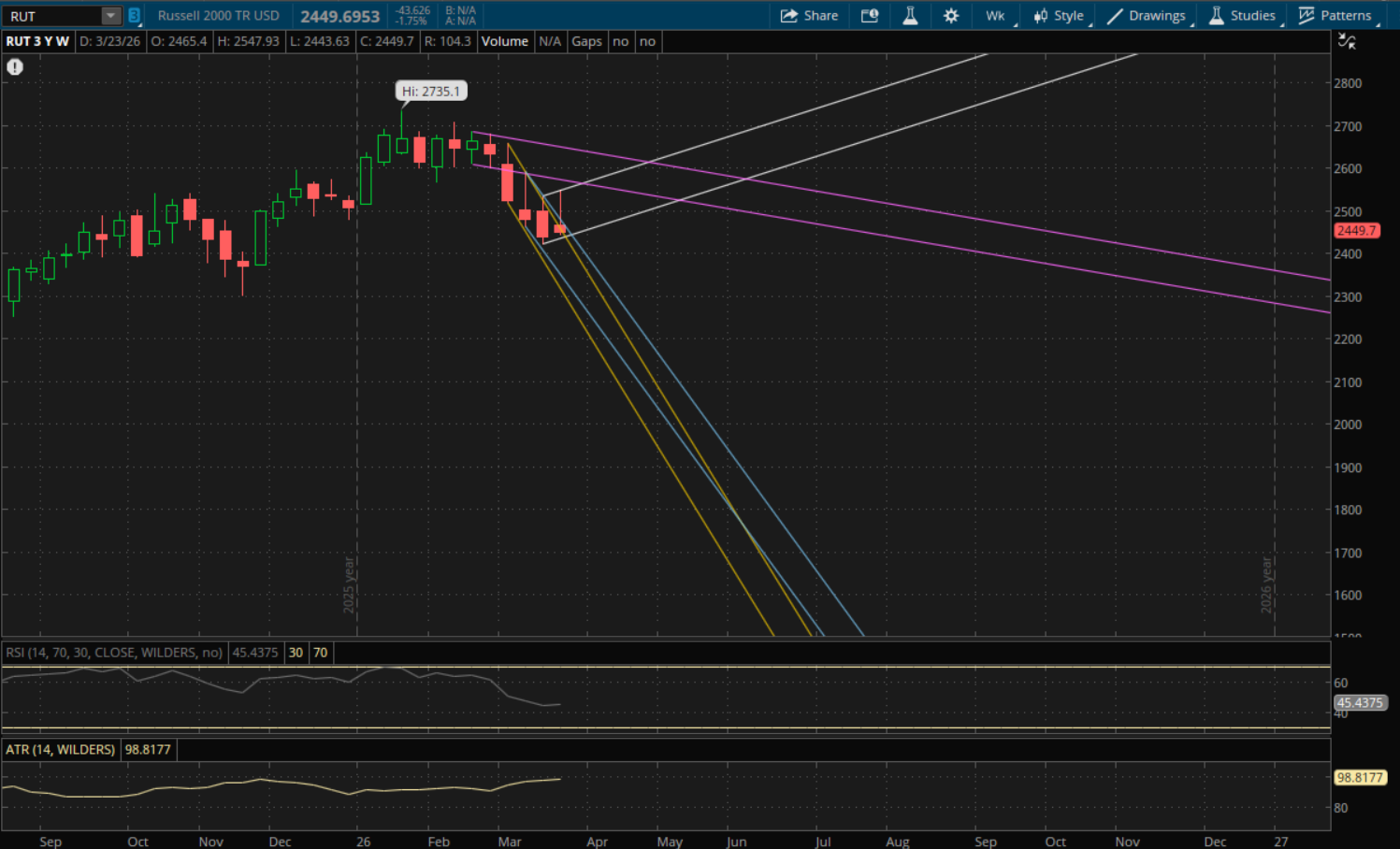
Task: Open chart settings gear icon
Action: (951, 16)
